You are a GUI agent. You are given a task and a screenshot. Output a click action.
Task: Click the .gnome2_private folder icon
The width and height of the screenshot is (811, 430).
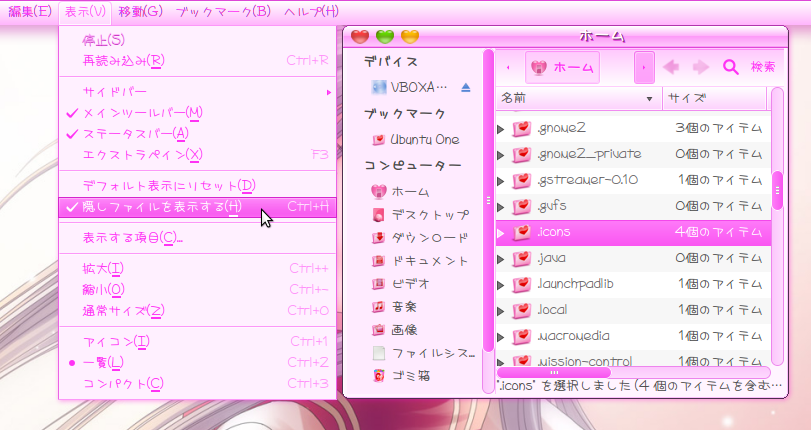(x=522, y=154)
